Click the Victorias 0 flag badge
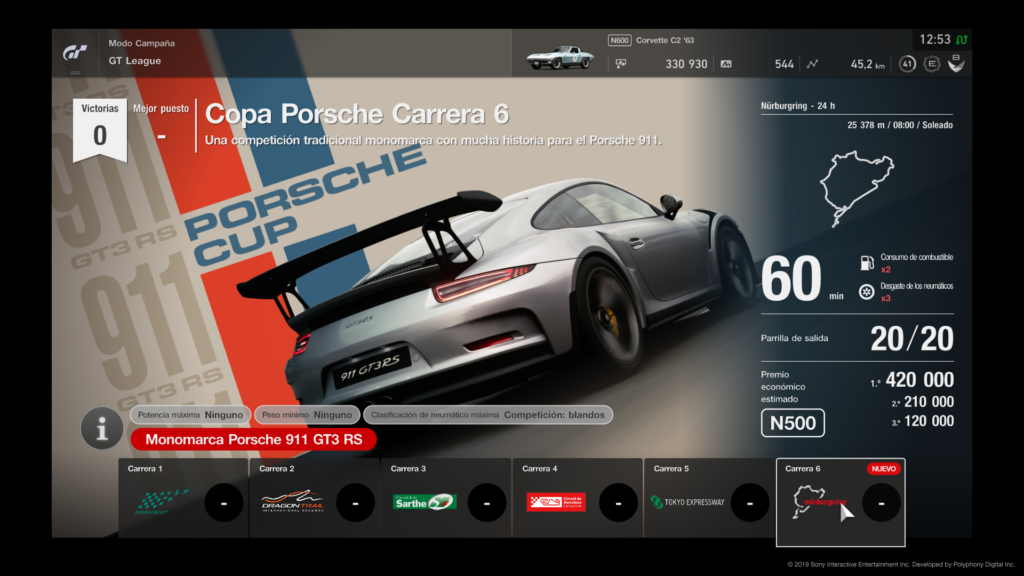This screenshot has height=576, width=1024. tap(100, 129)
